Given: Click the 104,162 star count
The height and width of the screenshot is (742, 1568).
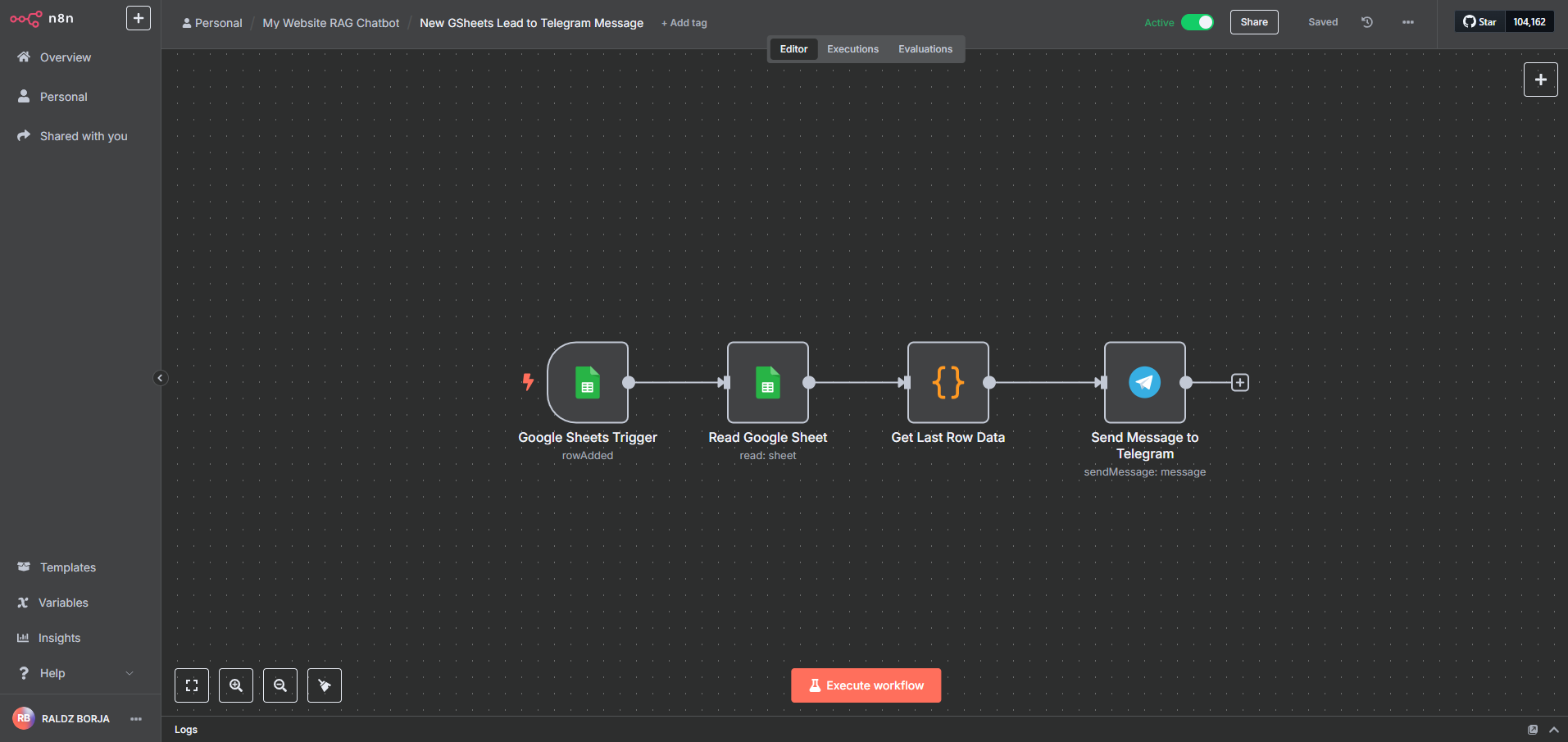Looking at the screenshot, I should pyautogui.click(x=1529, y=22).
